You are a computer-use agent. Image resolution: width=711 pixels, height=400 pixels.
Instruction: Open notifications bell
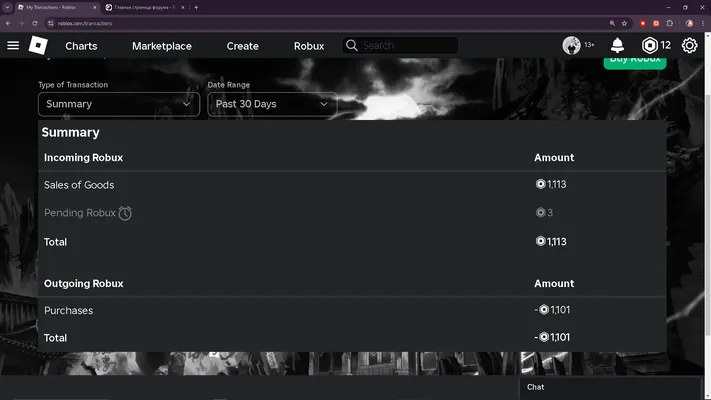pos(617,45)
